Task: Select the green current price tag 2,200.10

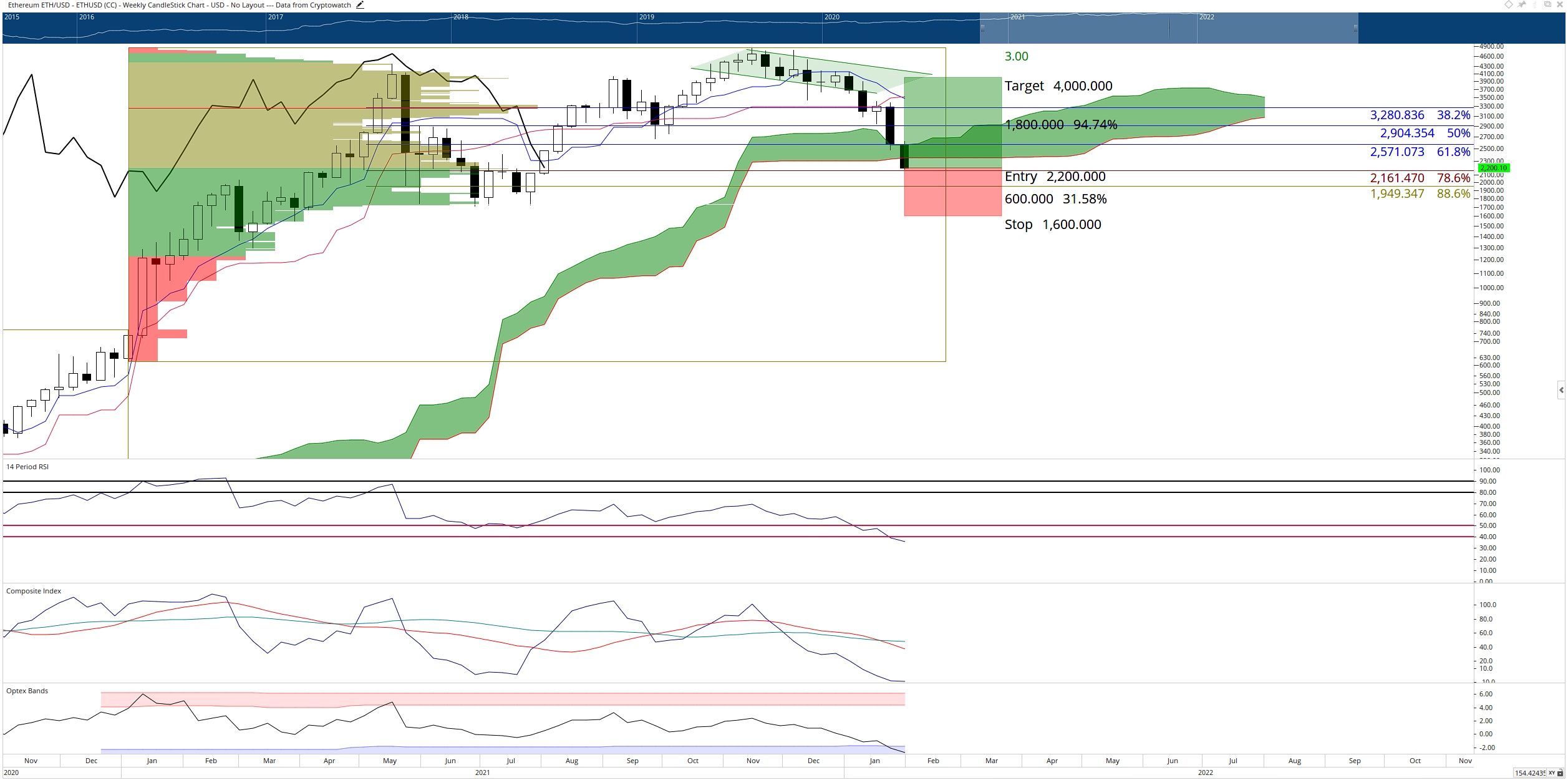Action: (1494, 168)
